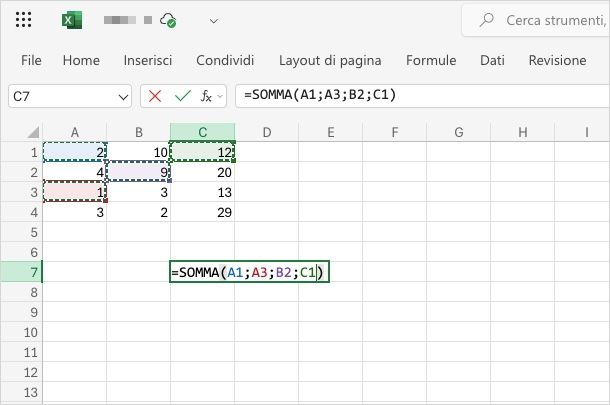Select row 1 header

pos(21,152)
